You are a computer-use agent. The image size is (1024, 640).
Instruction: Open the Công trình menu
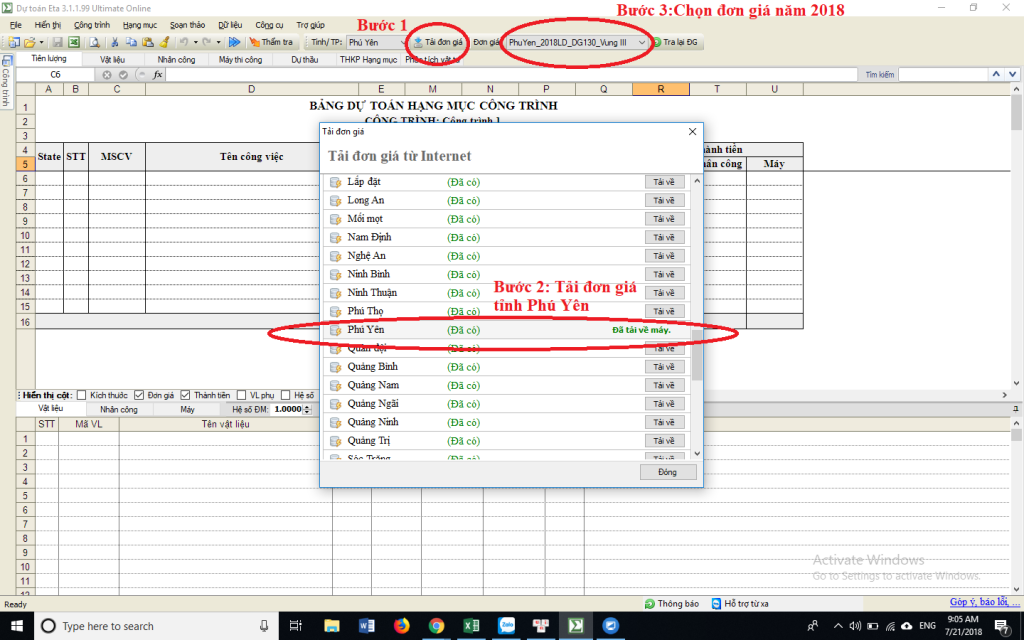pos(92,23)
